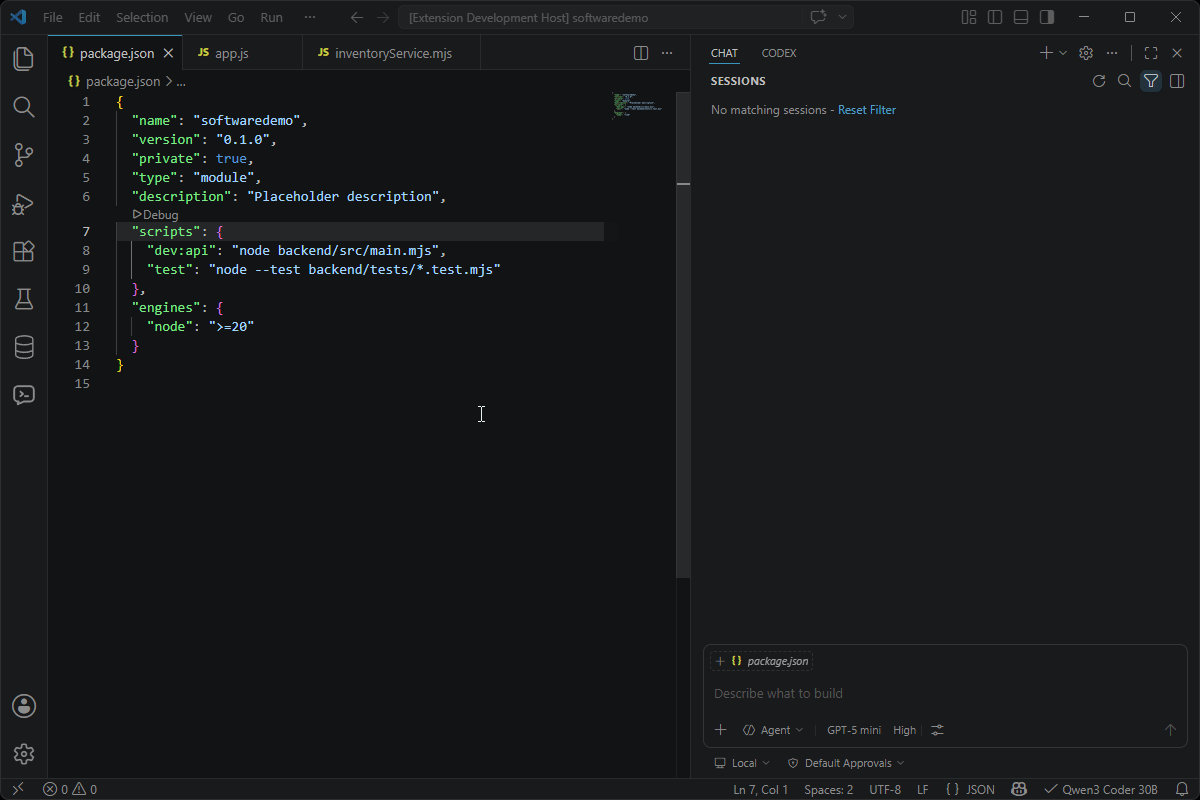The image size is (1200, 800).
Task: Toggle the sessions filter funnel icon
Action: click(x=1151, y=81)
